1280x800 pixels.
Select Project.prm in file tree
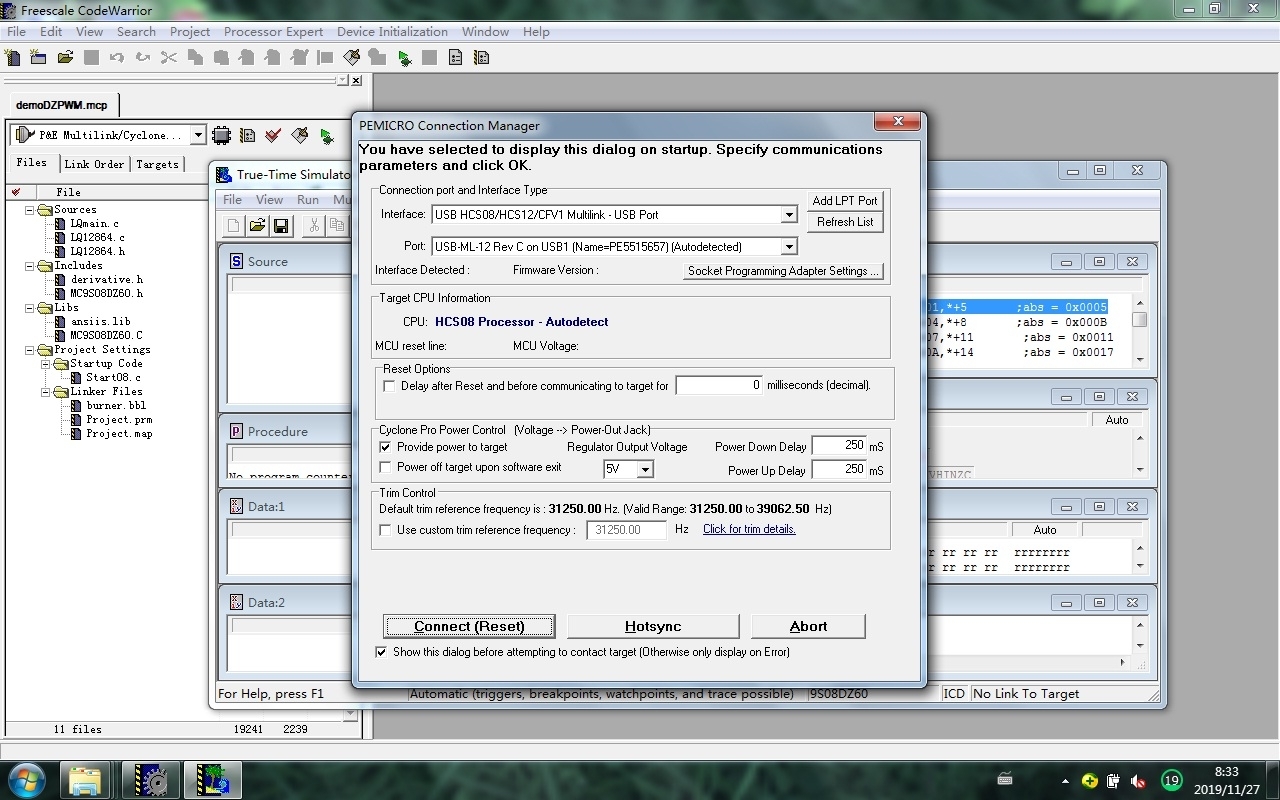119,420
